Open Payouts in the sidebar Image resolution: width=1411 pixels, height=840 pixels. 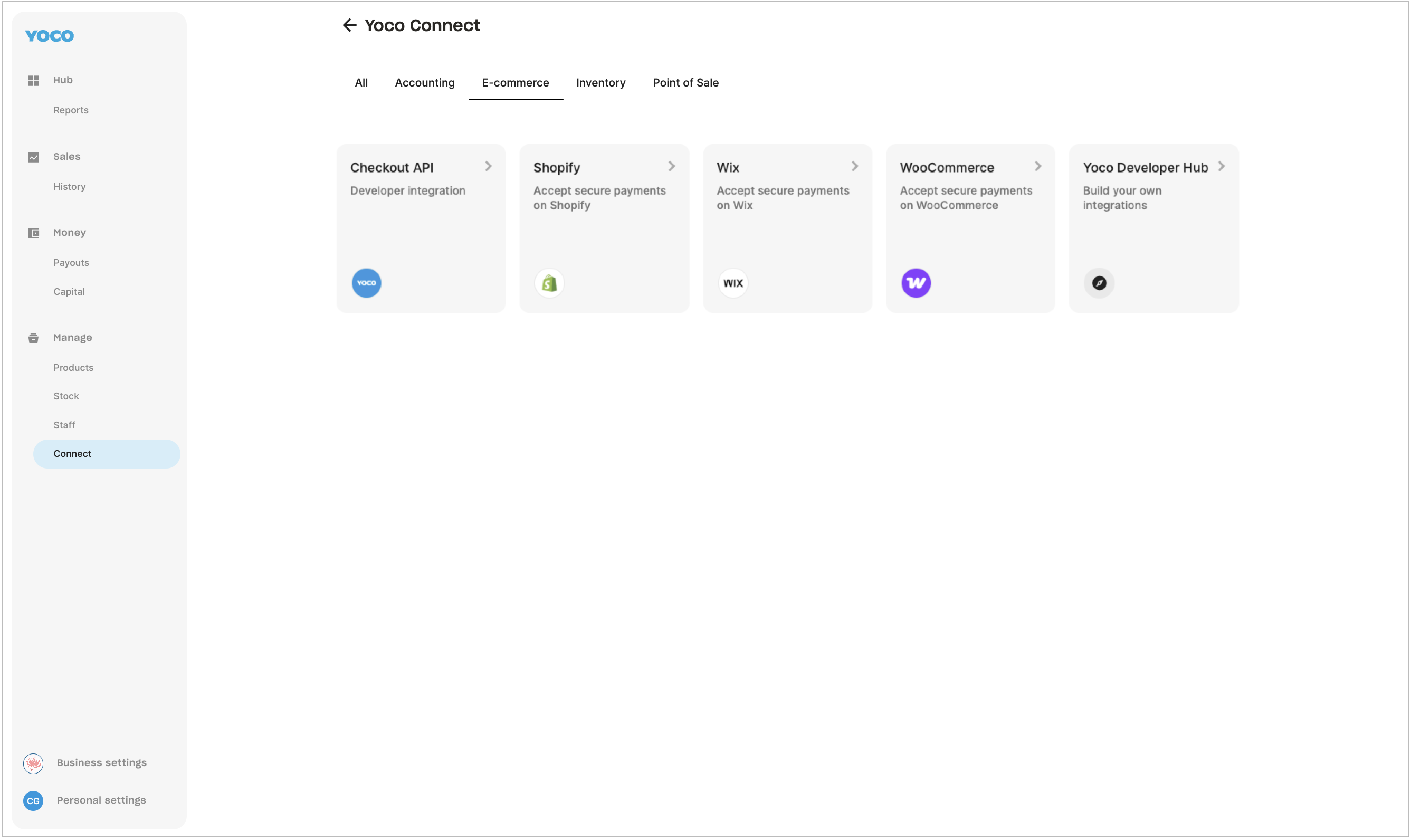click(71, 263)
